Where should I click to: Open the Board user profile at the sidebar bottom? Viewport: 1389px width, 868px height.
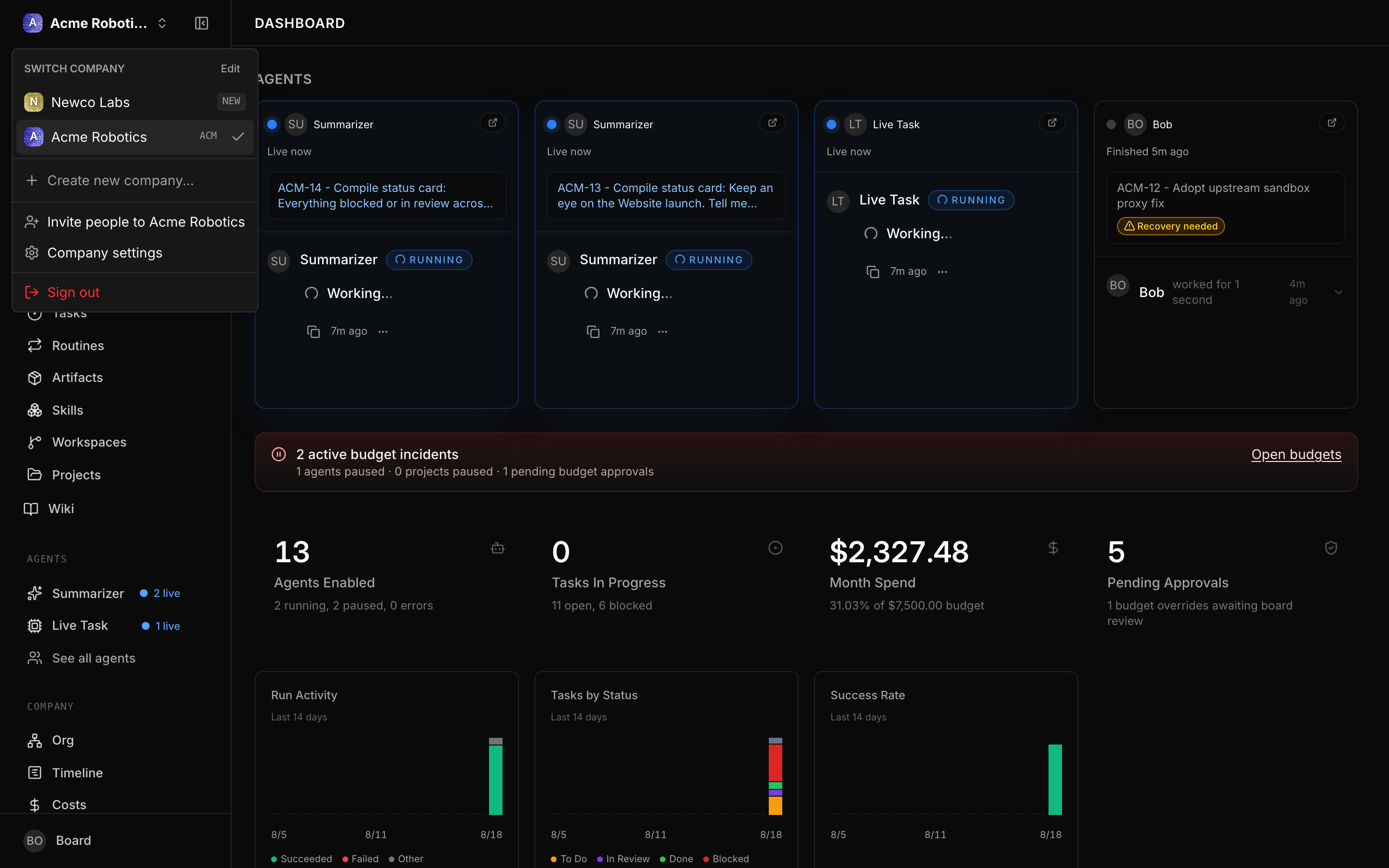click(115, 841)
